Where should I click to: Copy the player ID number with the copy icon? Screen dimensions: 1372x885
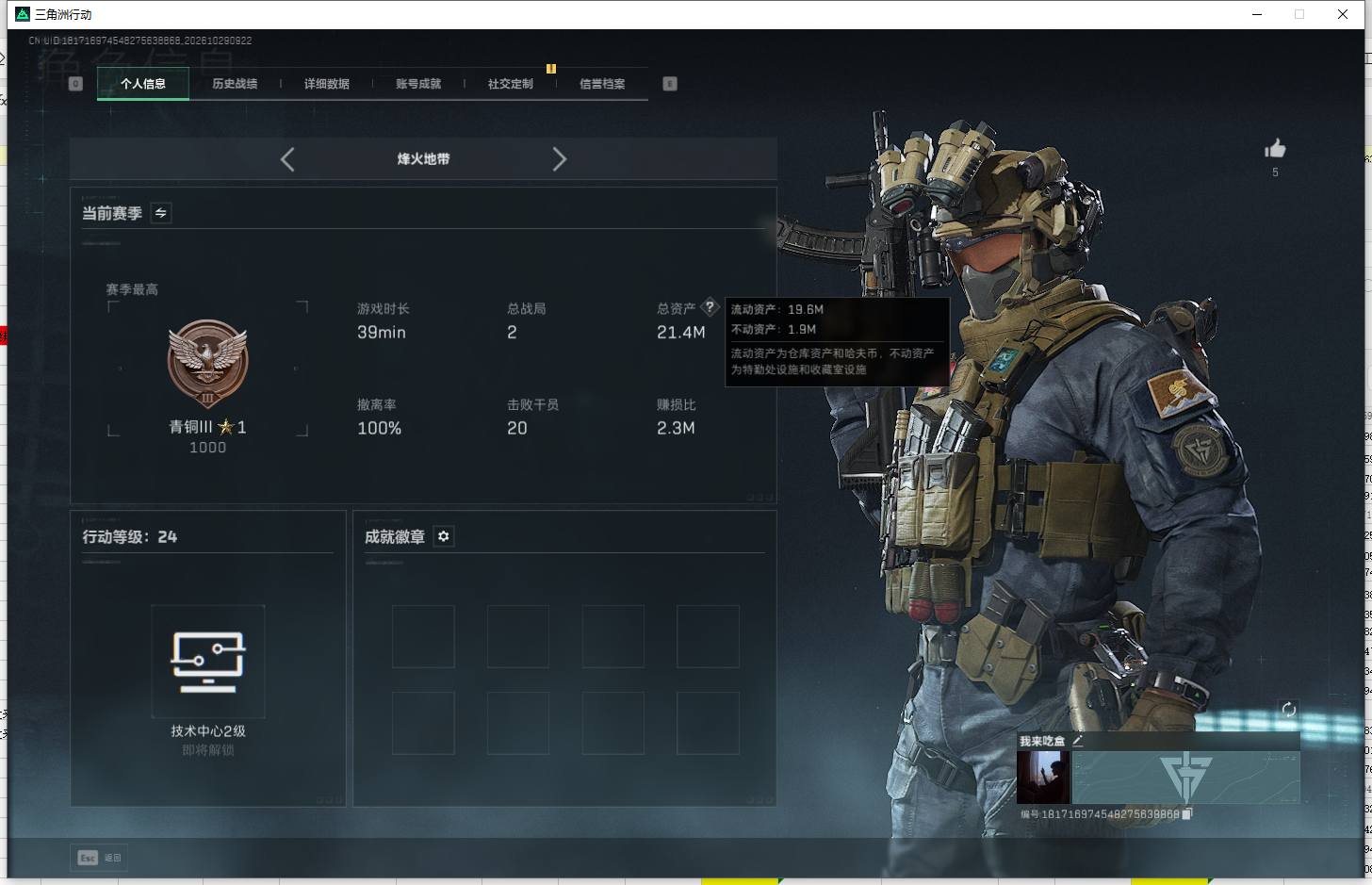coord(1187,814)
